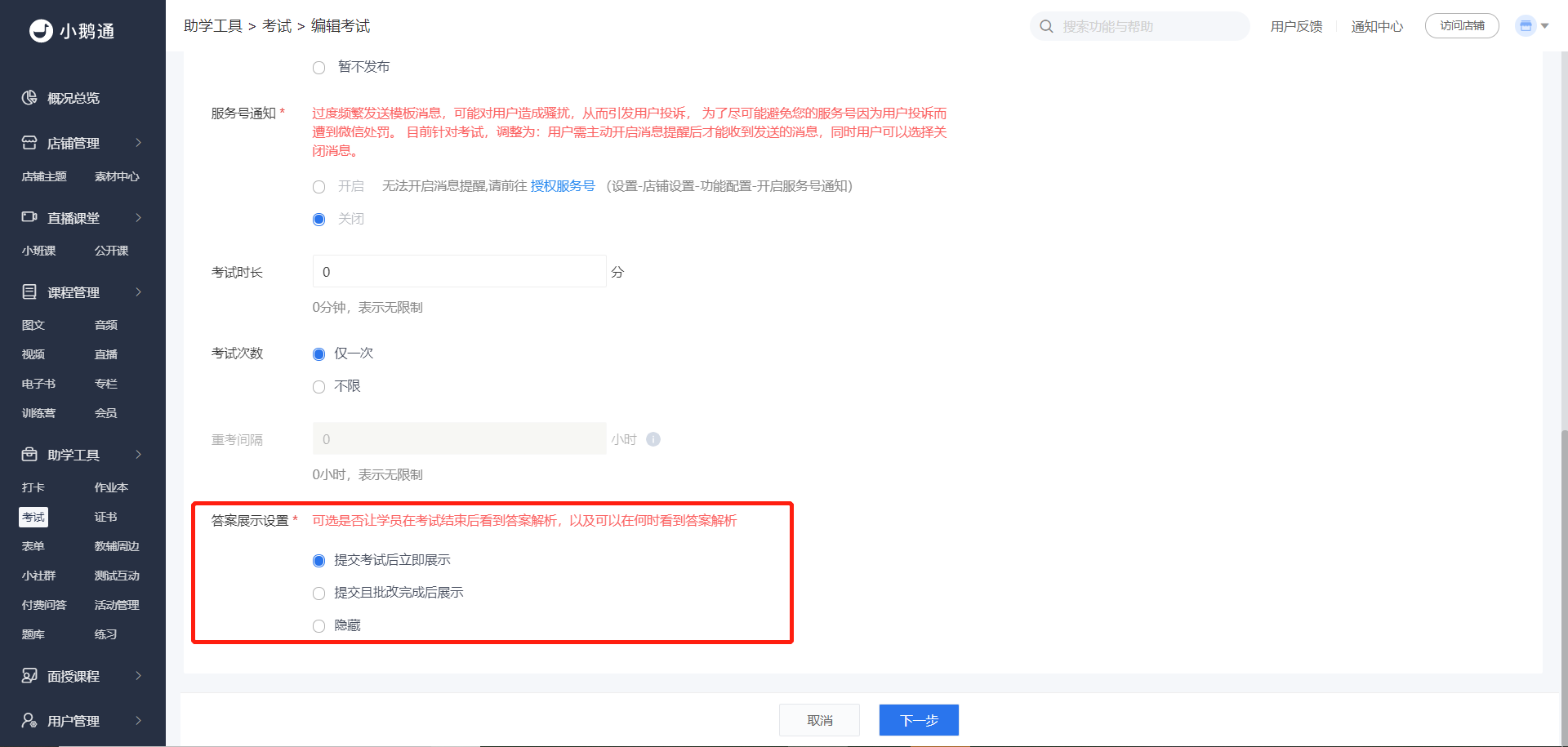
Task: Open 会员 sidebar item
Action: click(x=106, y=413)
